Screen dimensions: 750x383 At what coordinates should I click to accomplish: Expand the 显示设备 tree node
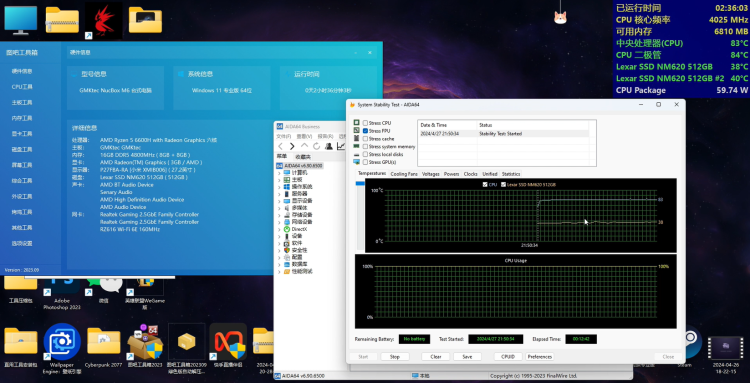[279, 201]
